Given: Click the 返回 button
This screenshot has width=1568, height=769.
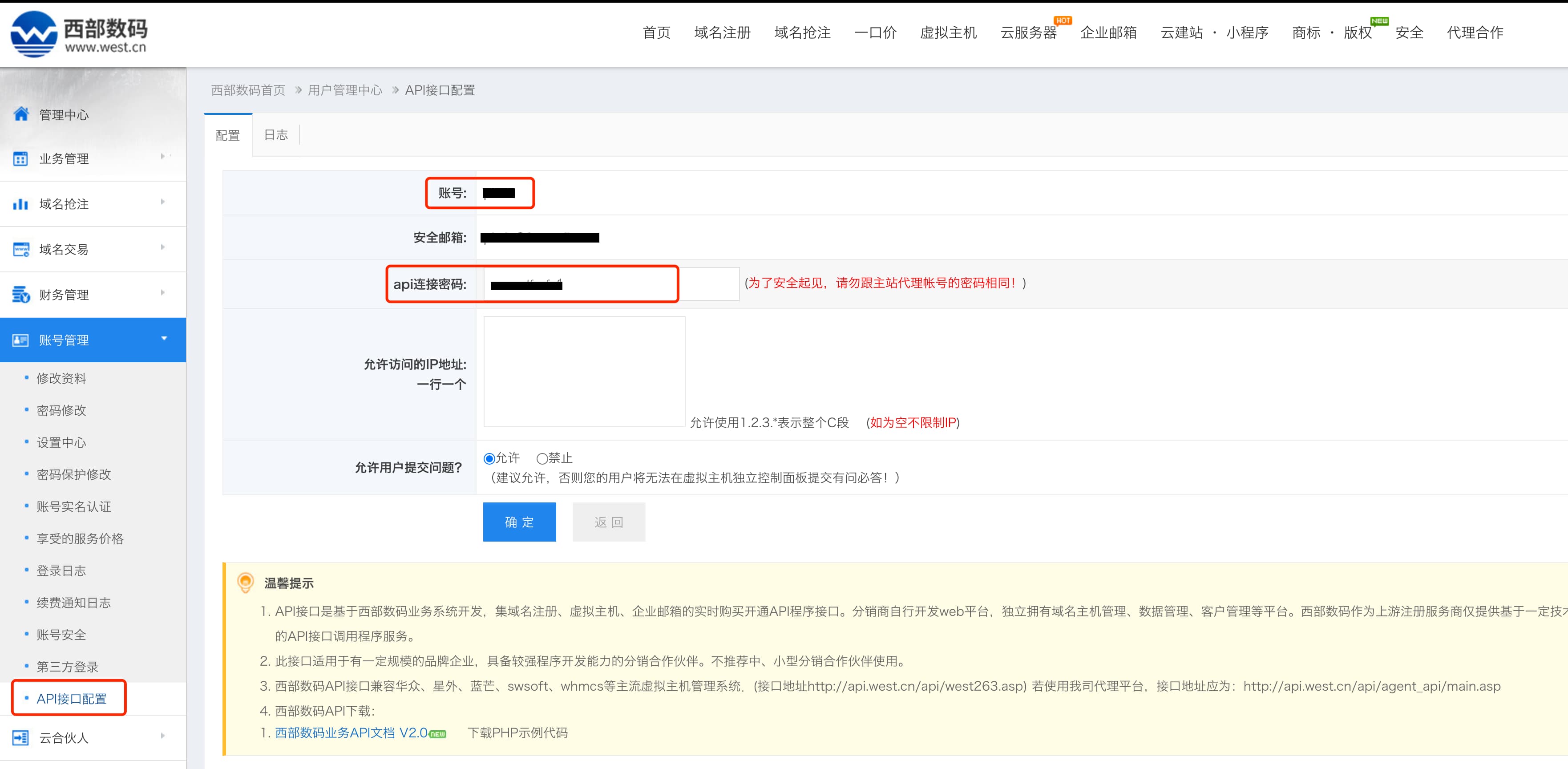Looking at the screenshot, I should click(609, 522).
